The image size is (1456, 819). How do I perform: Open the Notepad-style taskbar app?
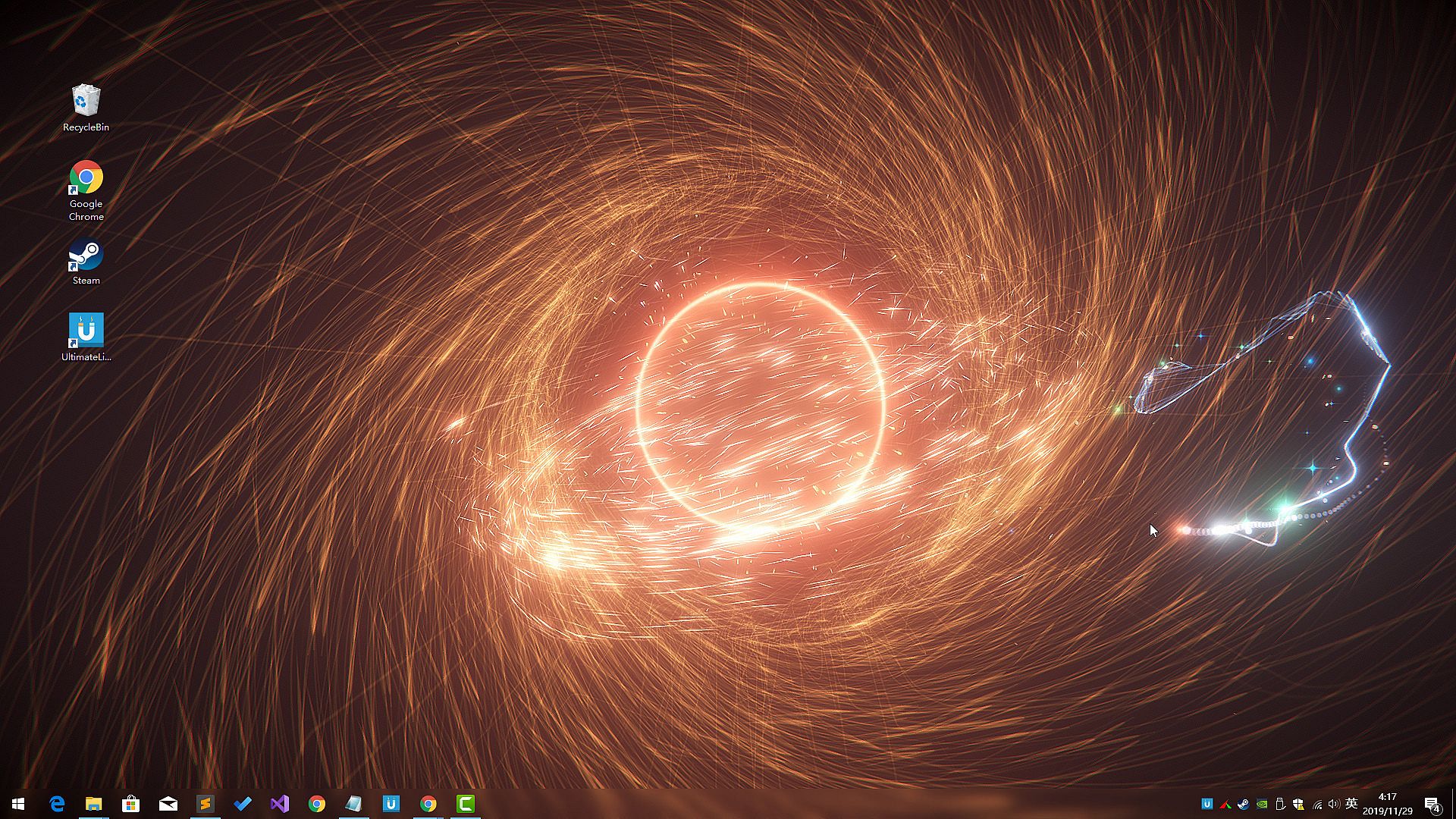[353, 804]
